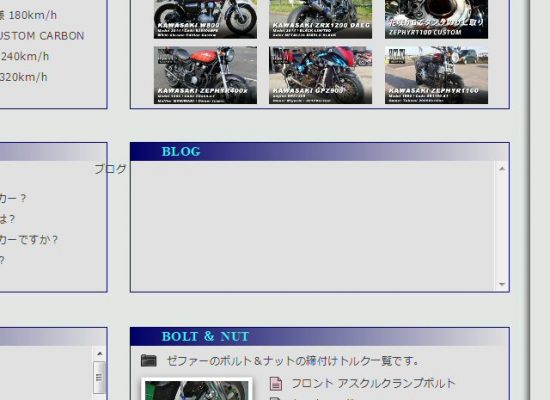Image resolution: width=550 pixels, height=400 pixels.
Task: Click the folder icon under BOLT & NUT
Action: point(149,360)
